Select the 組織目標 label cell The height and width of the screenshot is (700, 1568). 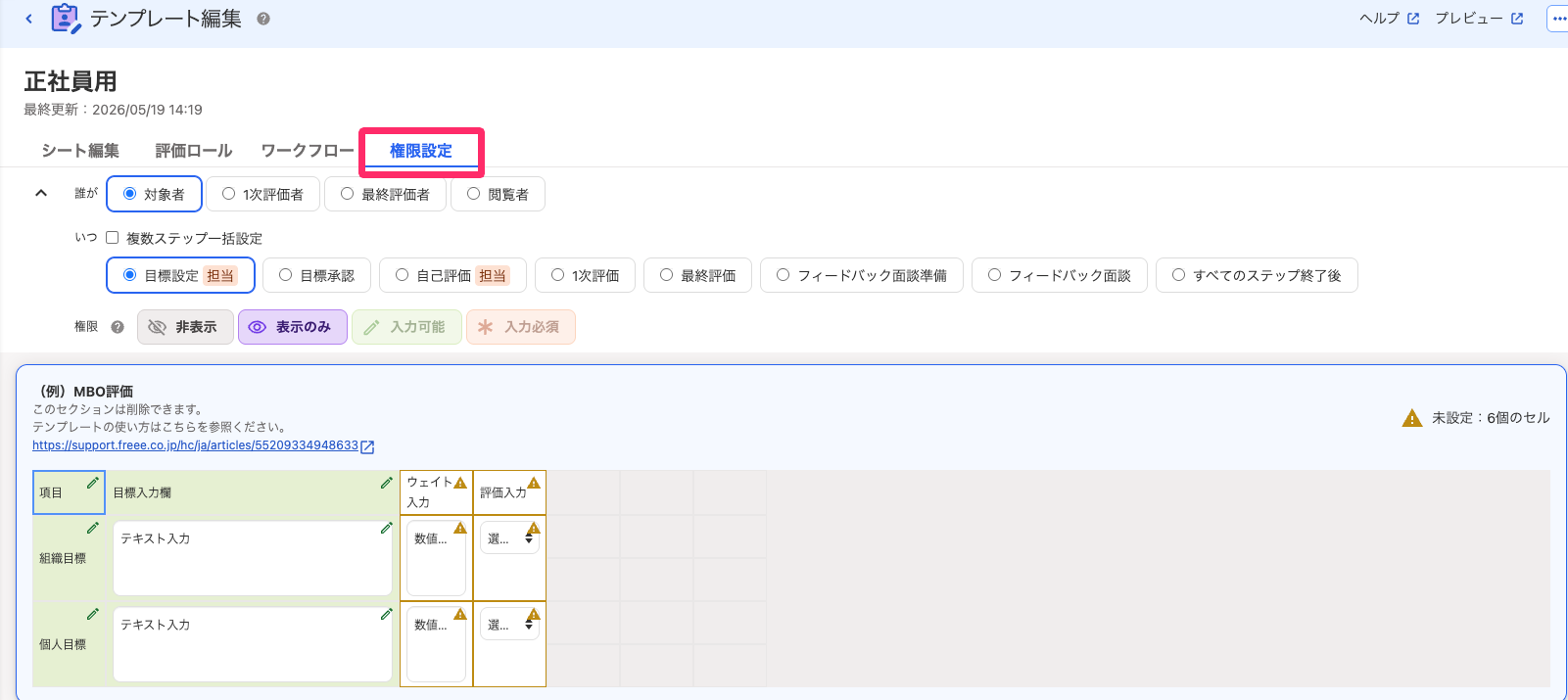70,558
